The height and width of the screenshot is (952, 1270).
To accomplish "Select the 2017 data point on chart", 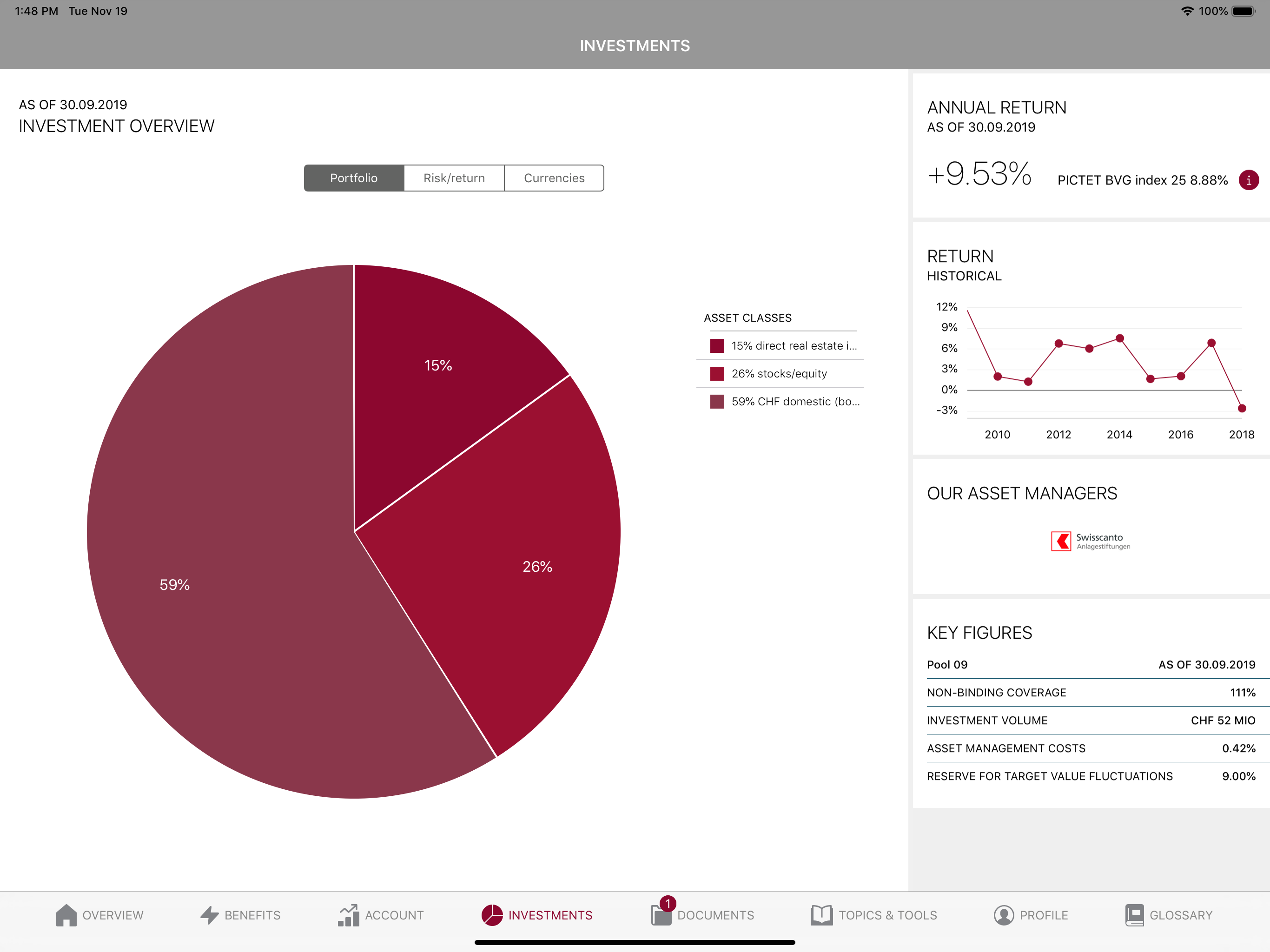I will pos(1211,343).
